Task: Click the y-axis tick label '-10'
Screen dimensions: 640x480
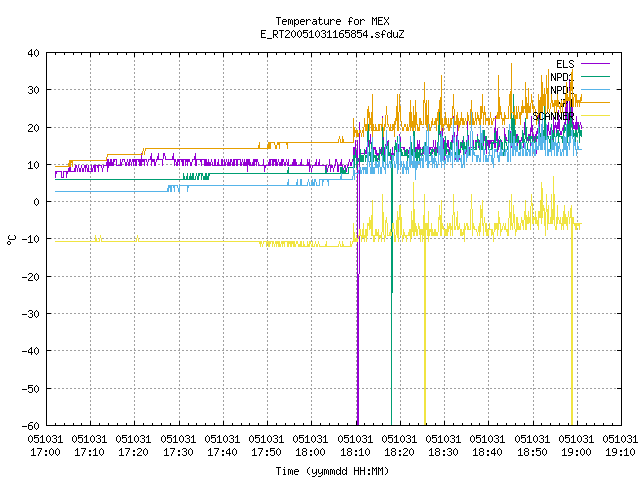Action: (x=31, y=239)
